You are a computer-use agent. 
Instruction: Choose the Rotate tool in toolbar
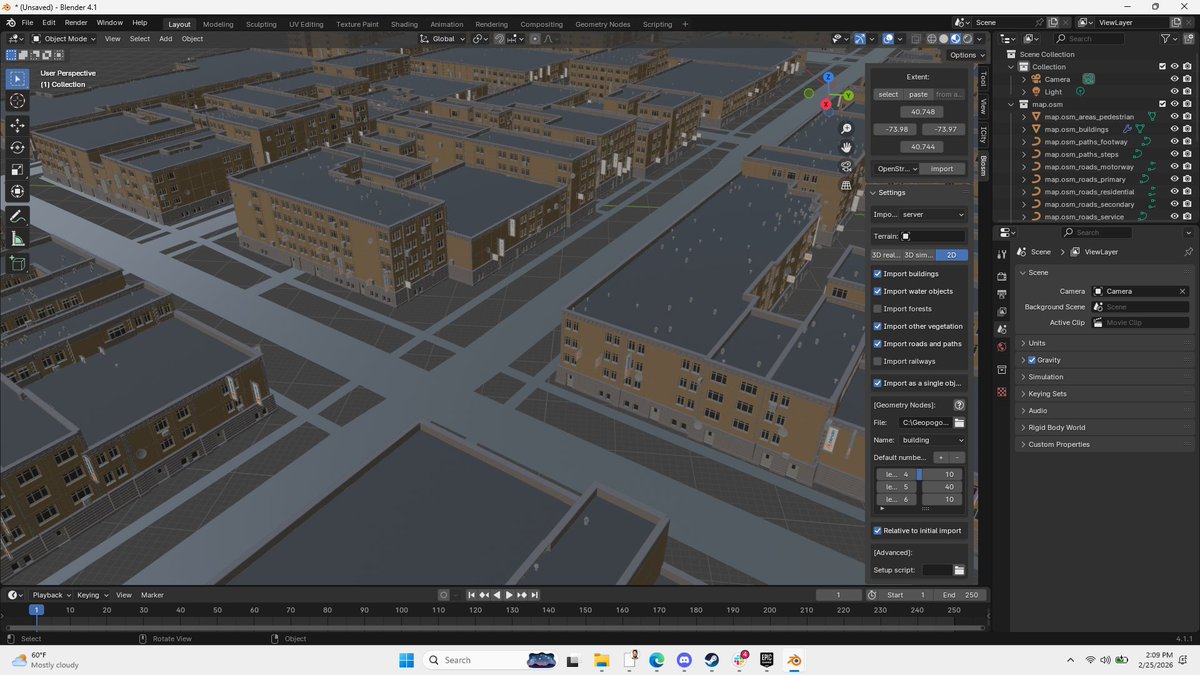(x=18, y=147)
